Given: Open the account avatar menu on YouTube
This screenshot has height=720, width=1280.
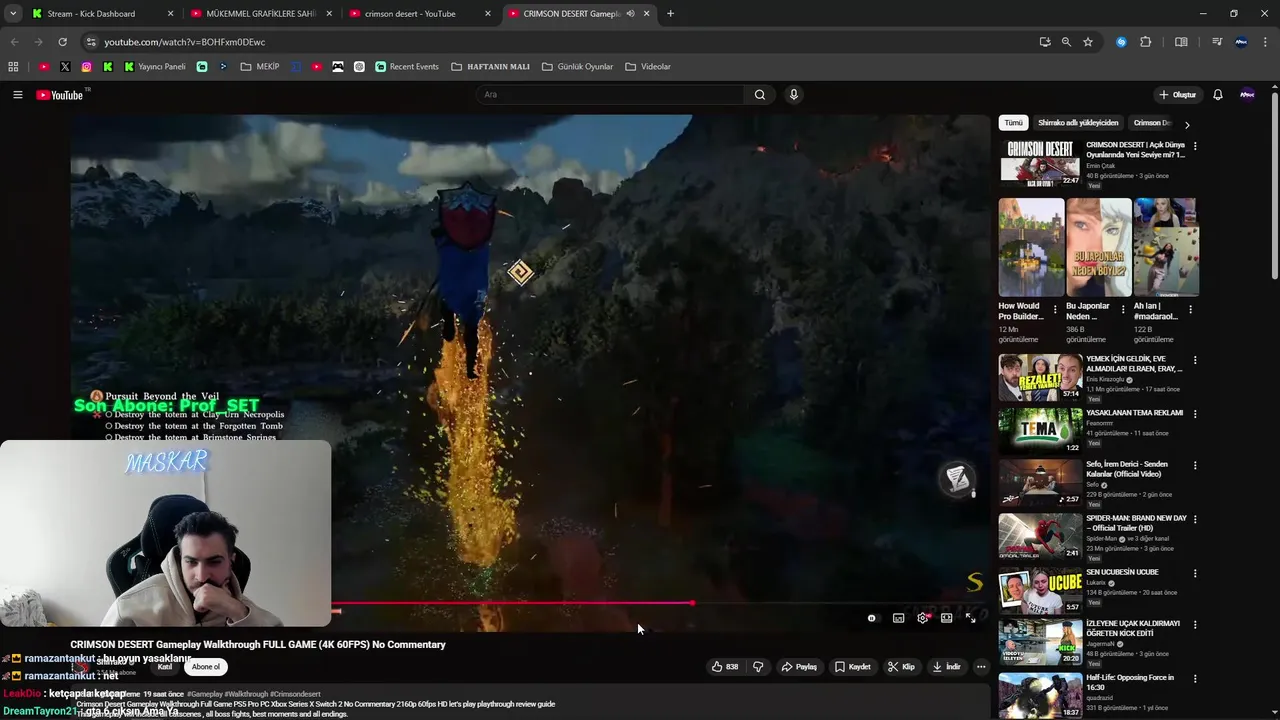Looking at the screenshot, I should 1247,95.
